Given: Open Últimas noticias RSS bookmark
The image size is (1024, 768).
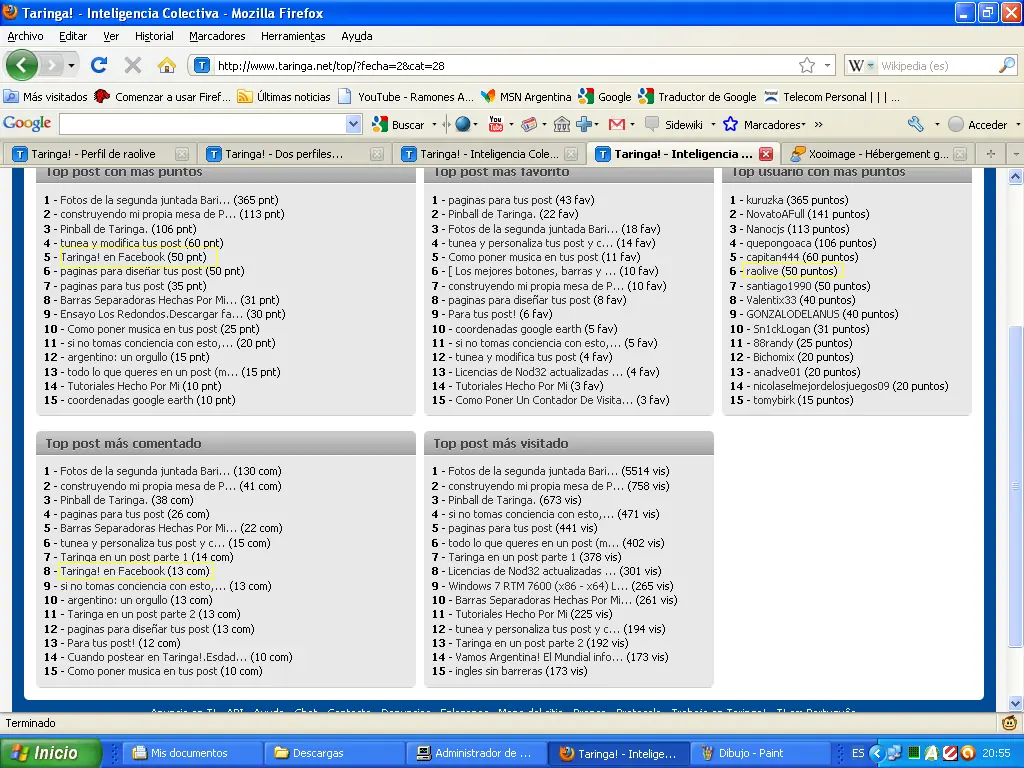Looking at the screenshot, I should click(x=284, y=97).
